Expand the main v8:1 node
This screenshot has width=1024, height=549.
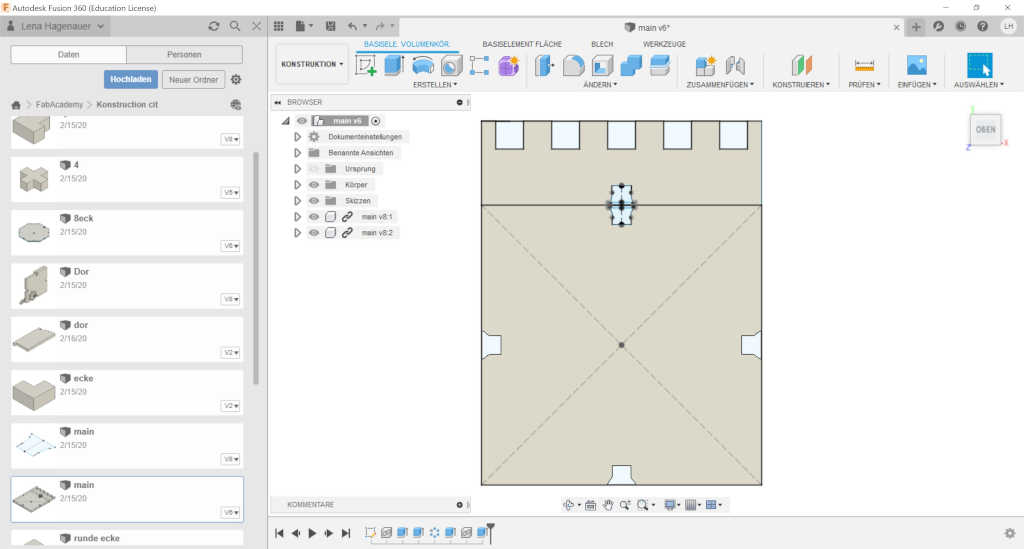pyautogui.click(x=297, y=217)
